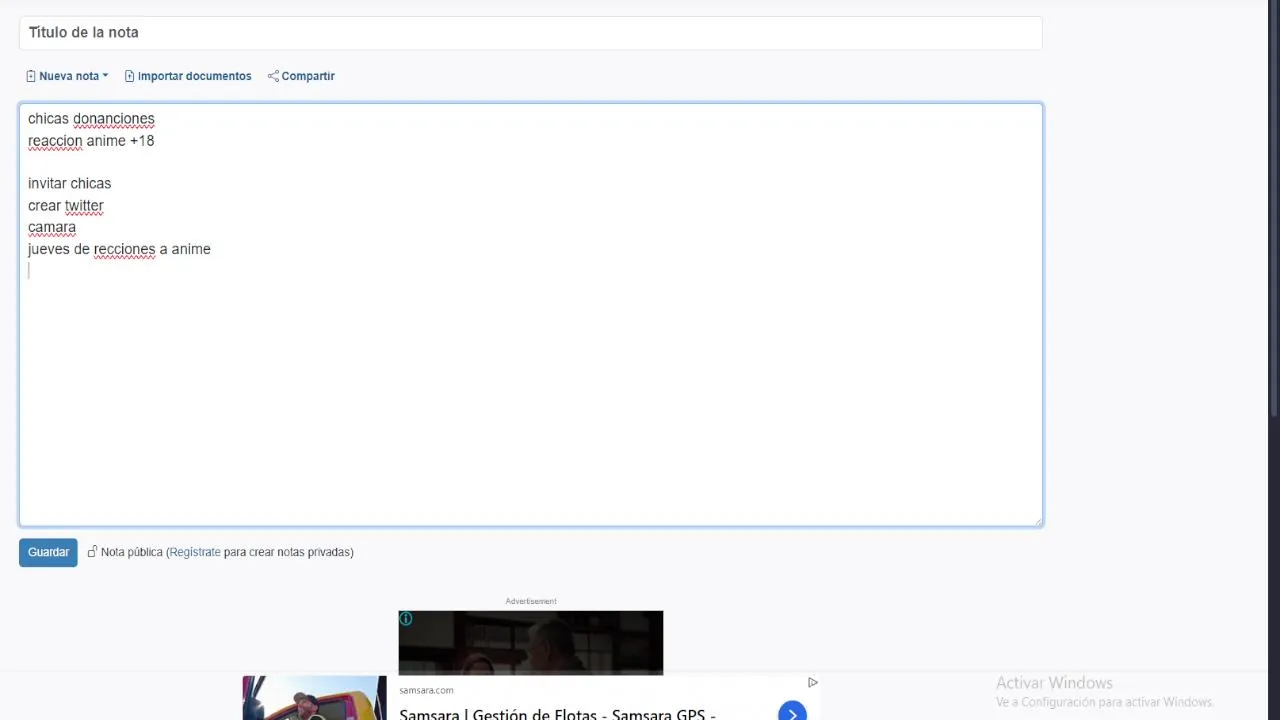Click the Samsara Gestión de Flotas headline

(557, 714)
